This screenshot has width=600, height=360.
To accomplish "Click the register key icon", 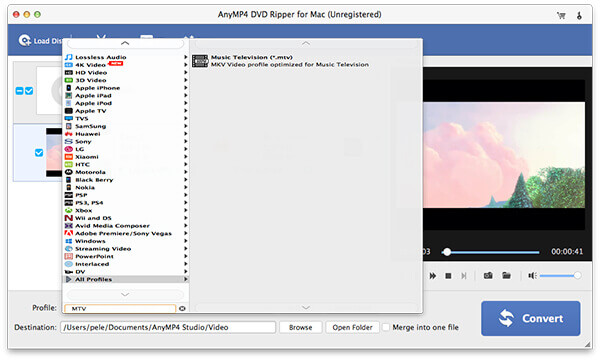I will click(579, 15).
